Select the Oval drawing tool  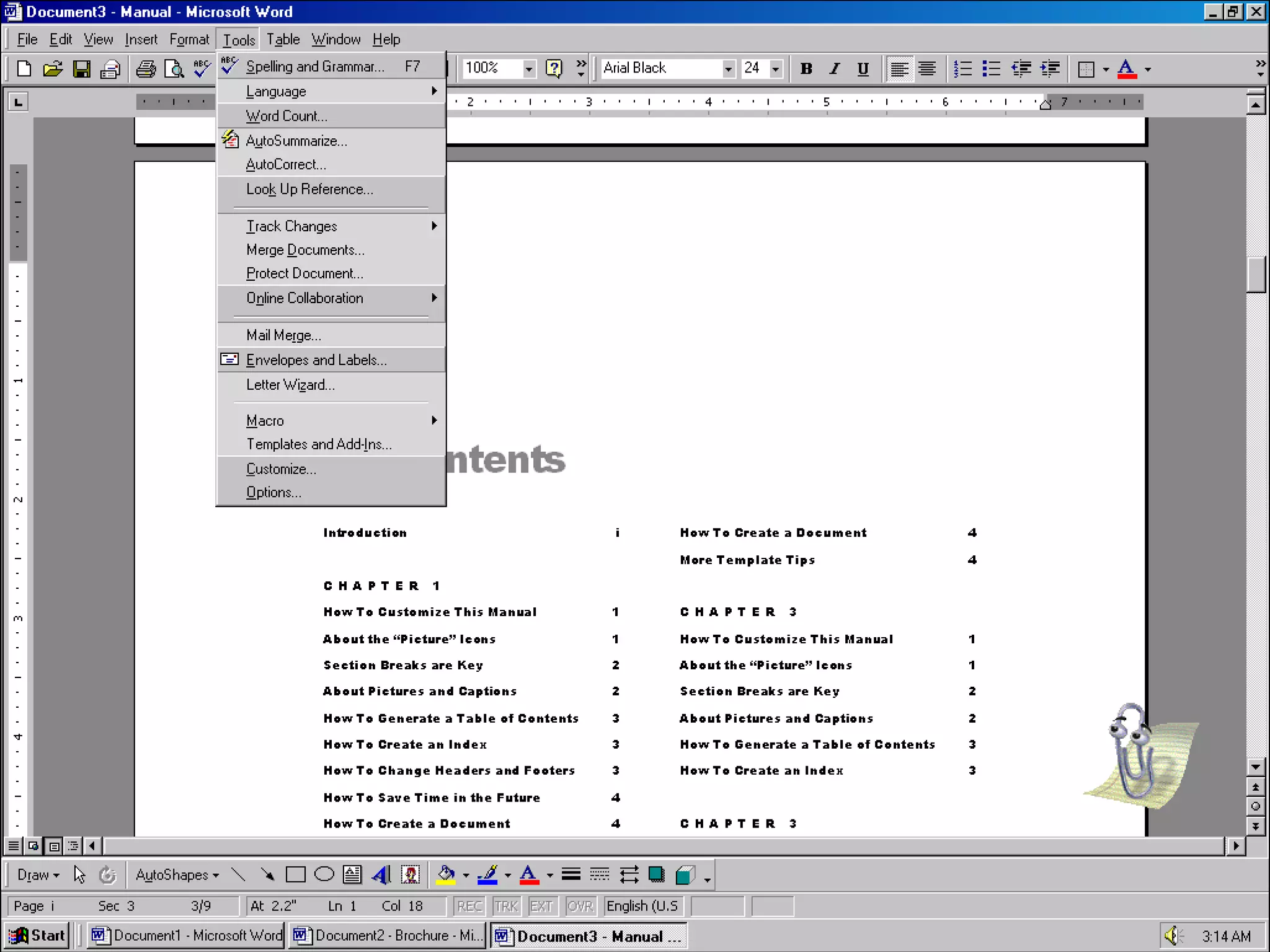(324, 875)
